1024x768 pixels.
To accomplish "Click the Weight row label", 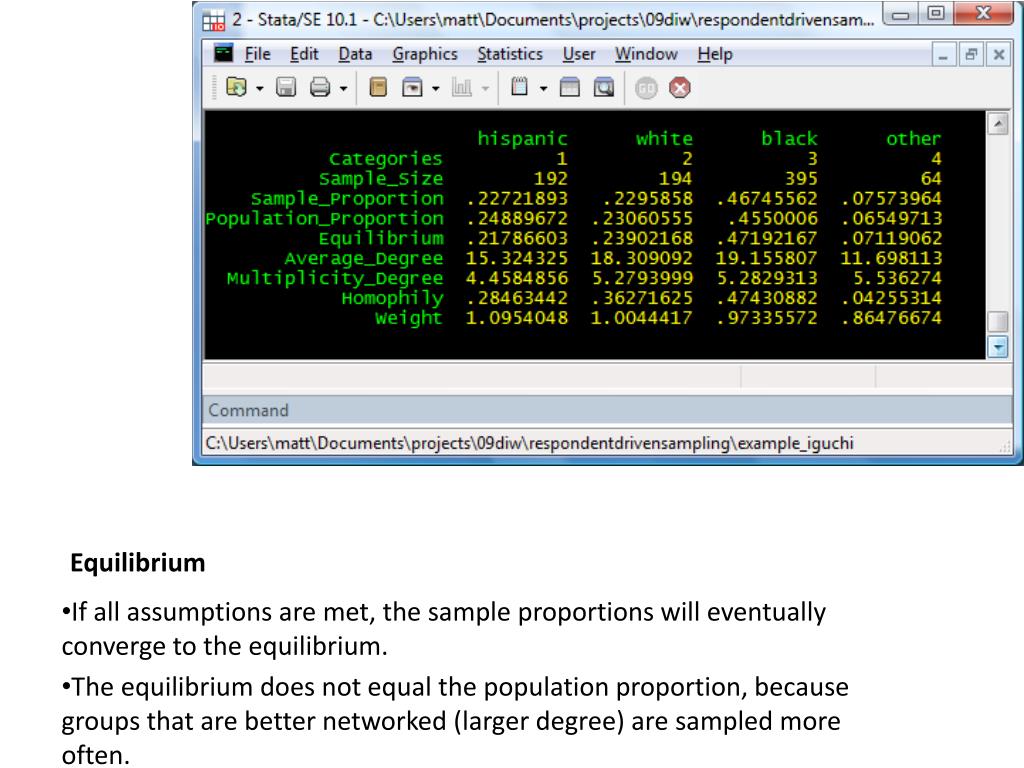I will 409,317.
